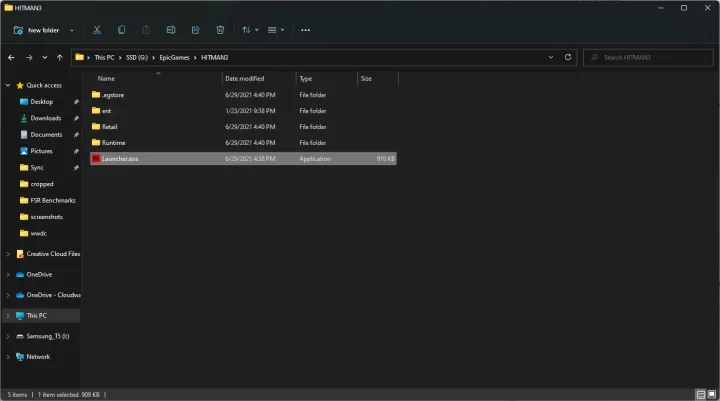
Task: Click the pin icon beside Desktop
Action: (x=76, y=102)
